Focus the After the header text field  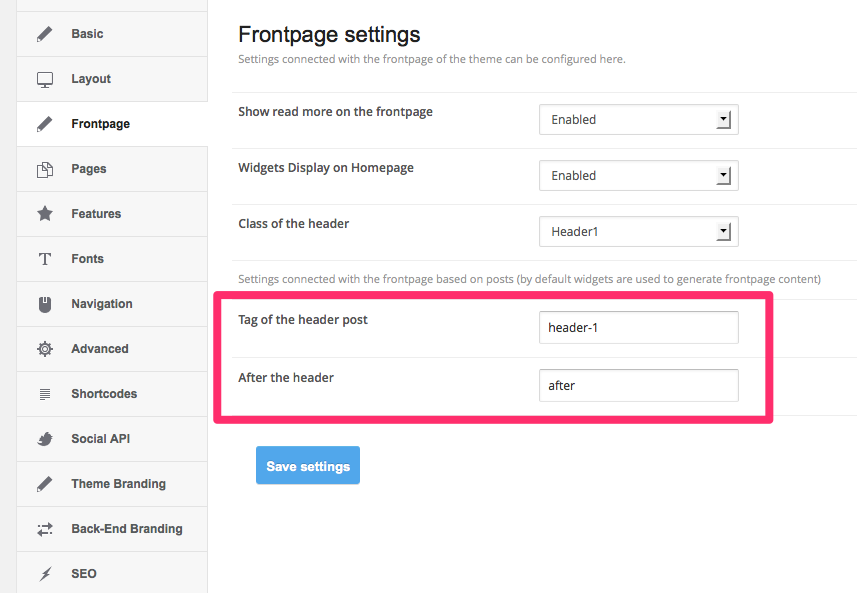tap(638, 385)
